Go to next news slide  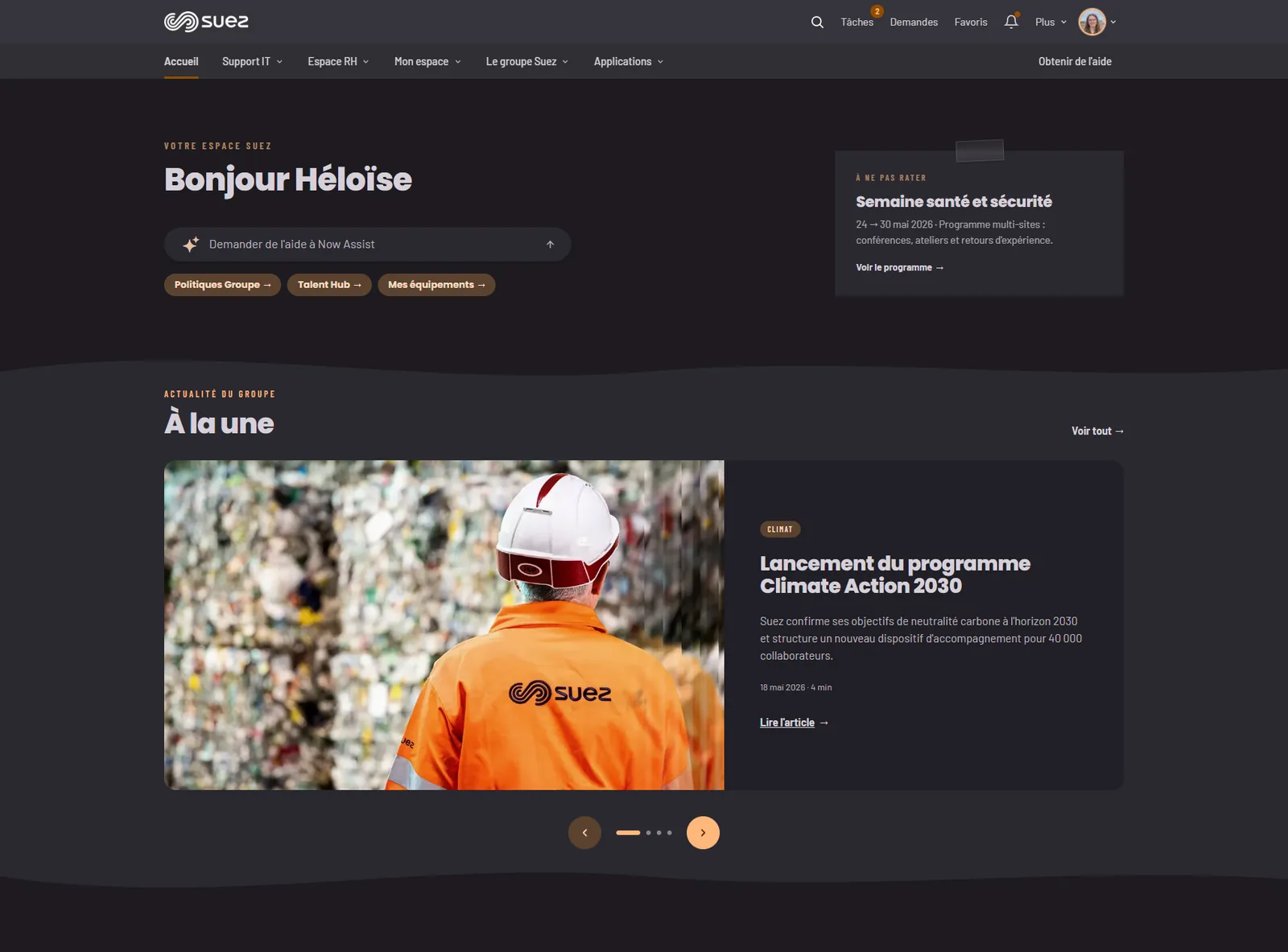(x=703, y=833)
